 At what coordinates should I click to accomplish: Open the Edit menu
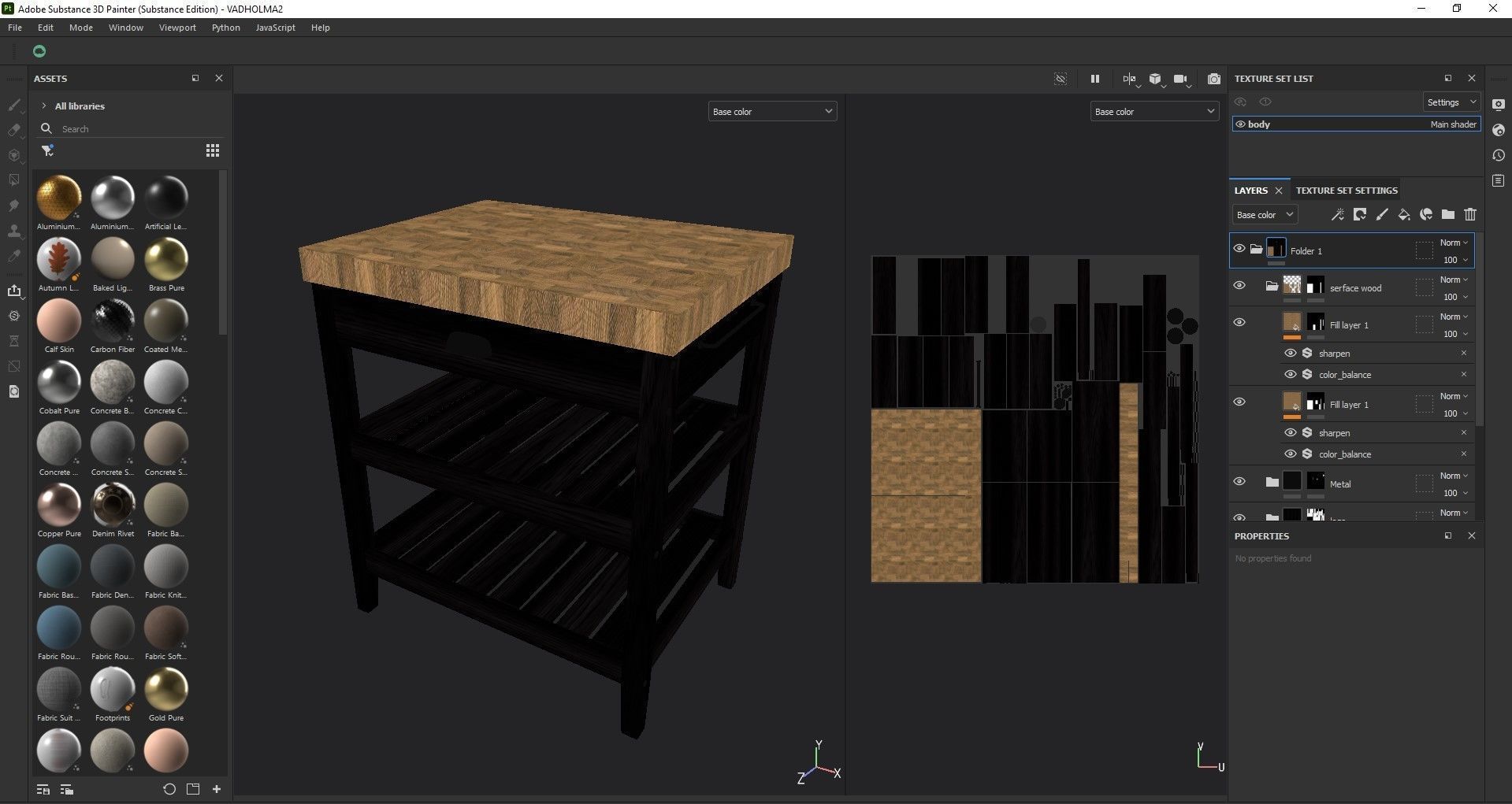tap(46, 28)
